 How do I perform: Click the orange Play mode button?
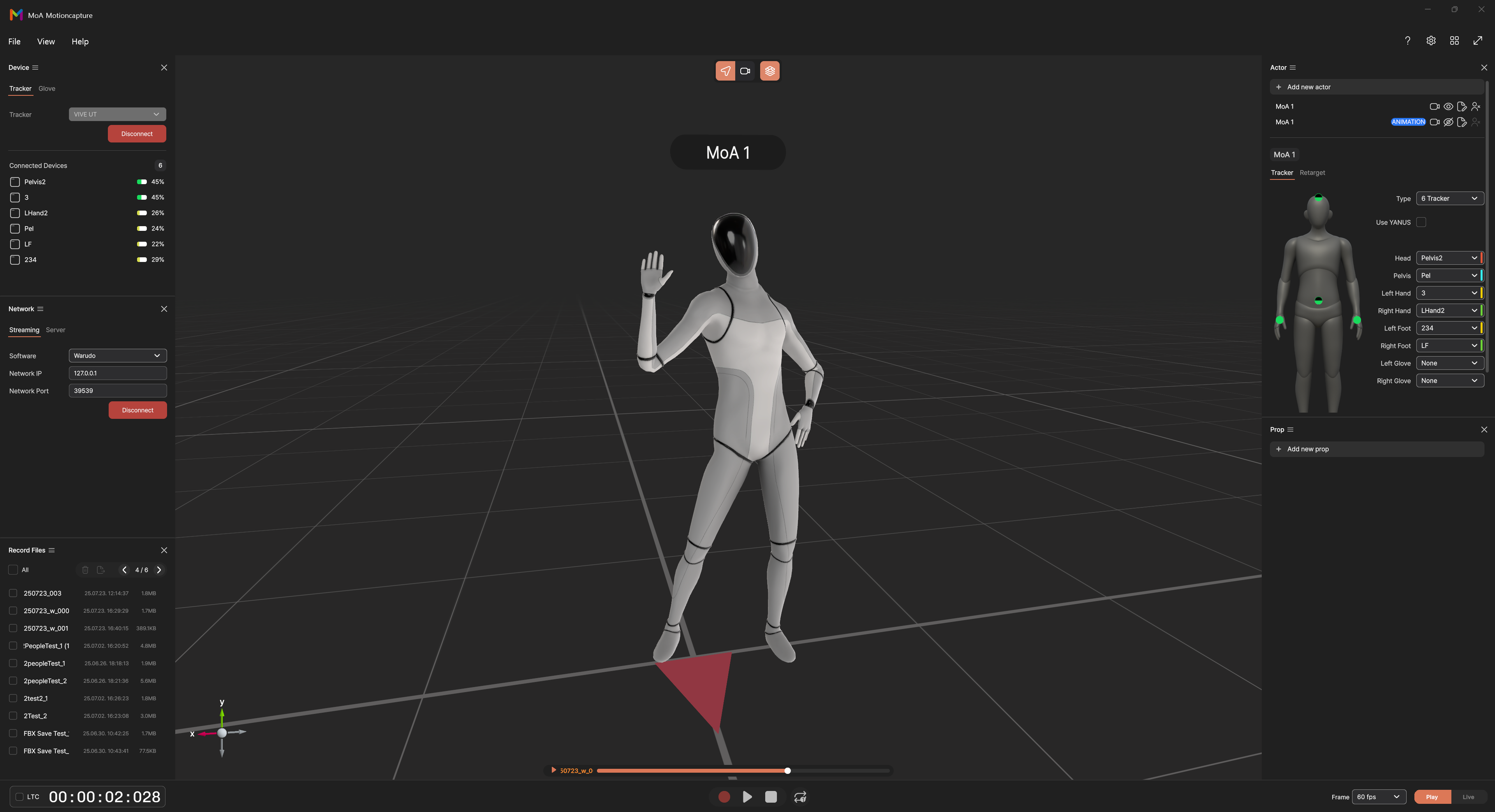coord(1432,796)
